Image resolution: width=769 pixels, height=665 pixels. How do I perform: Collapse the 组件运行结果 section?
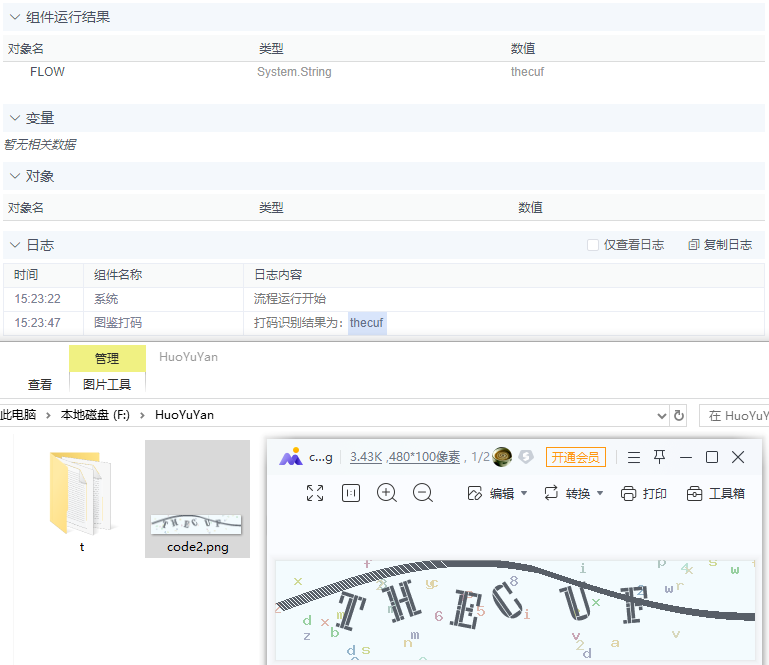pos(15,17)
